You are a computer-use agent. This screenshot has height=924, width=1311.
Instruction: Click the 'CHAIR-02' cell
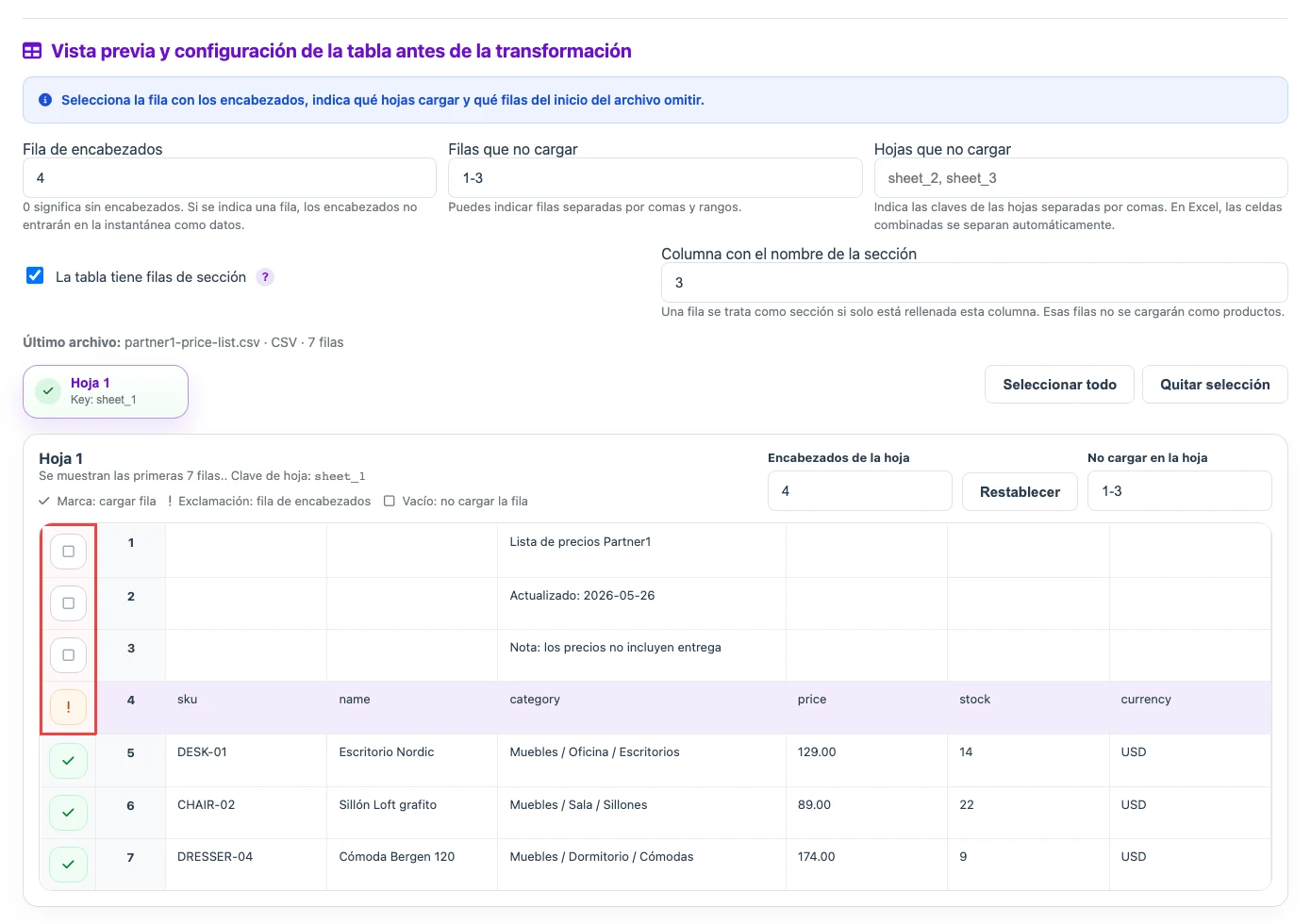point(246,813)
